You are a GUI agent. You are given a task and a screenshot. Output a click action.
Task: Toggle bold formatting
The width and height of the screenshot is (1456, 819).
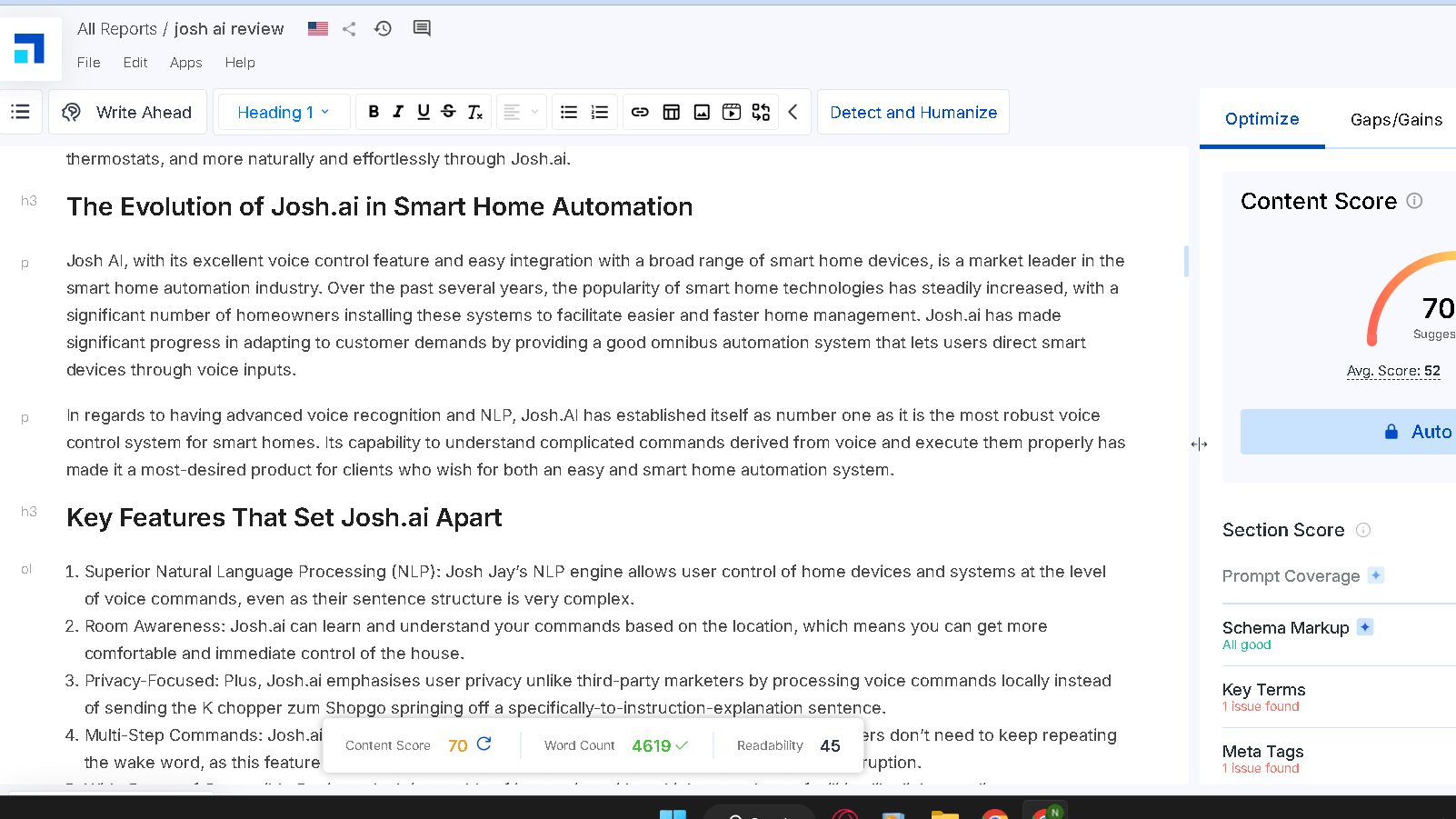pos(373,112)
